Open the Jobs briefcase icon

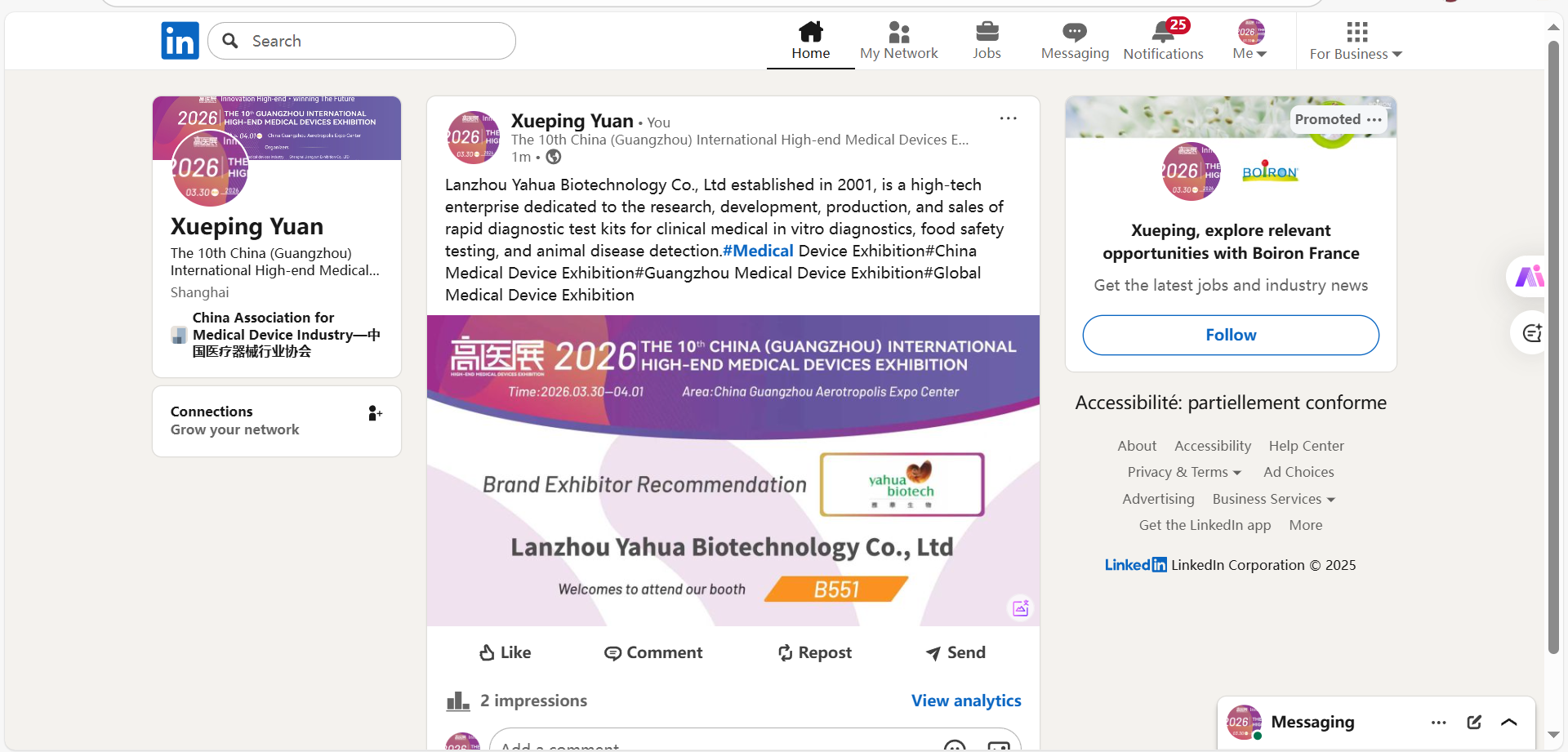click(x=987, y=33)
